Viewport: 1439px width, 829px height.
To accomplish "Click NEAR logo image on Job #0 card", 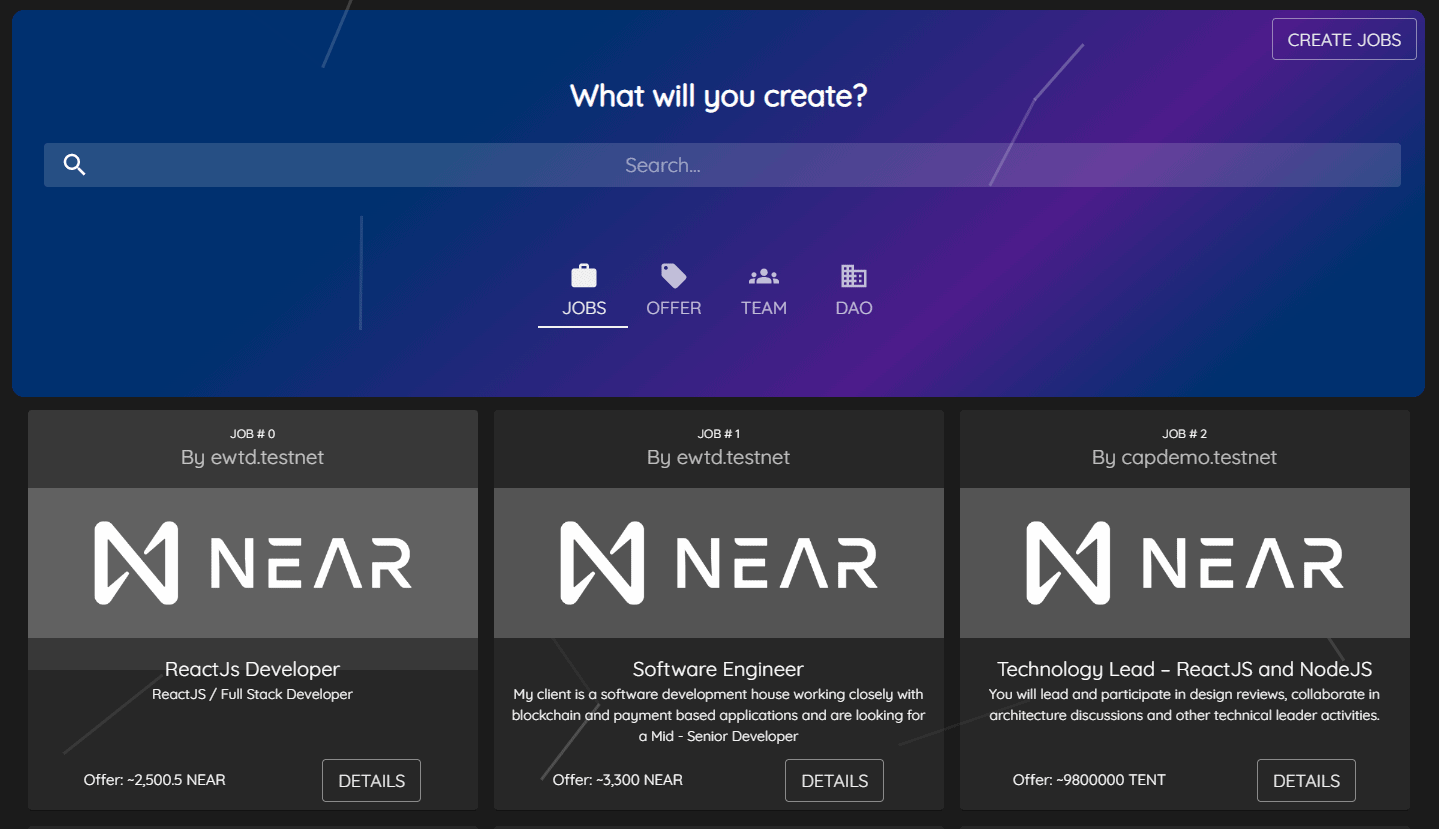I will pos(253,563).
